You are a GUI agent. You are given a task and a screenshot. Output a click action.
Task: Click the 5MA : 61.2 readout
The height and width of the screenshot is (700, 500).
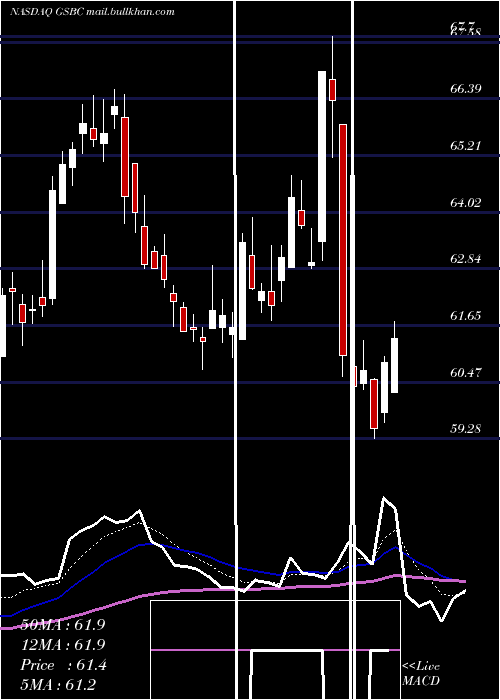pos(58,685)
